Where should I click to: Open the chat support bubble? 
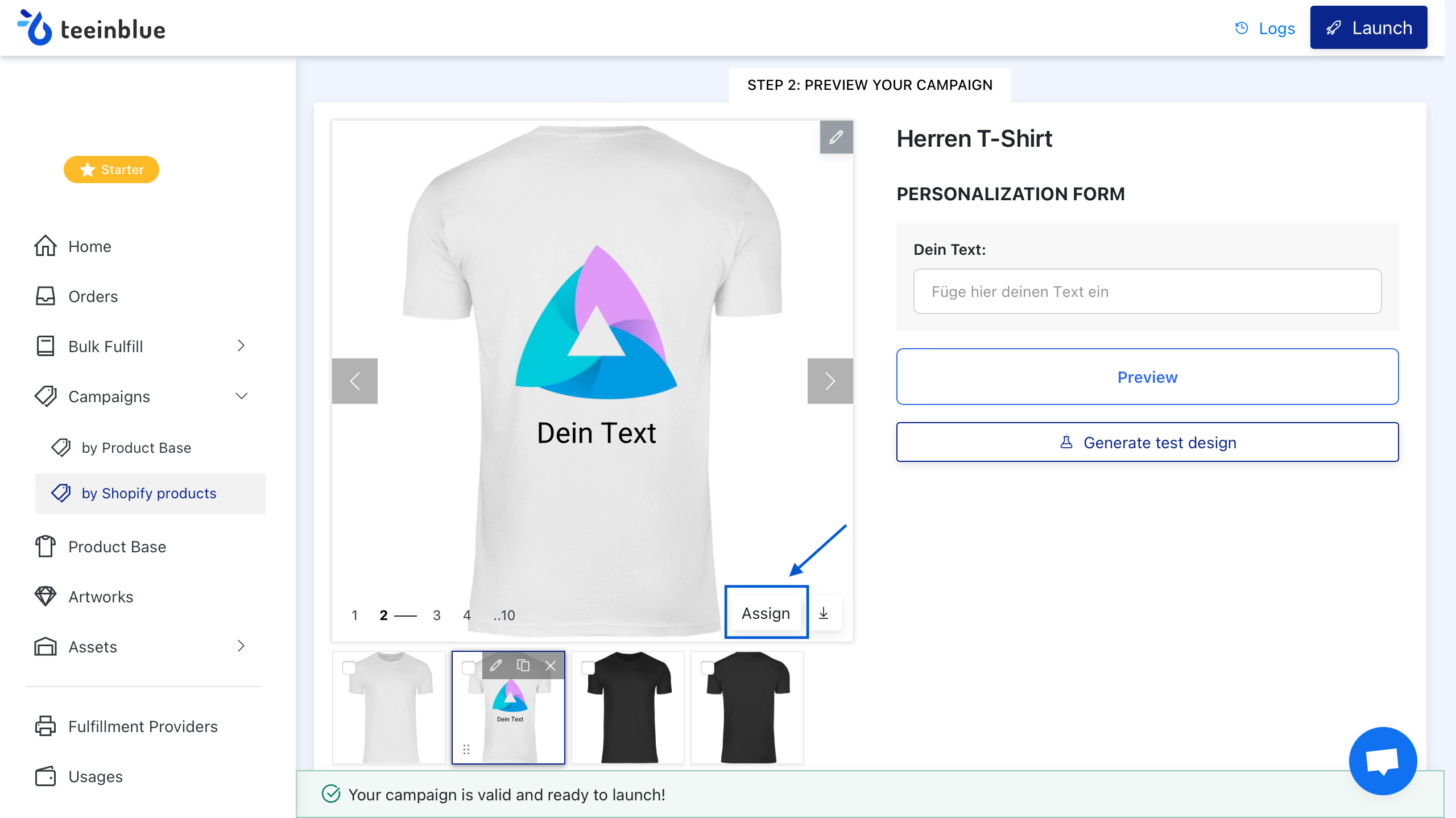pyautogui.click(x=1383, y=761)
